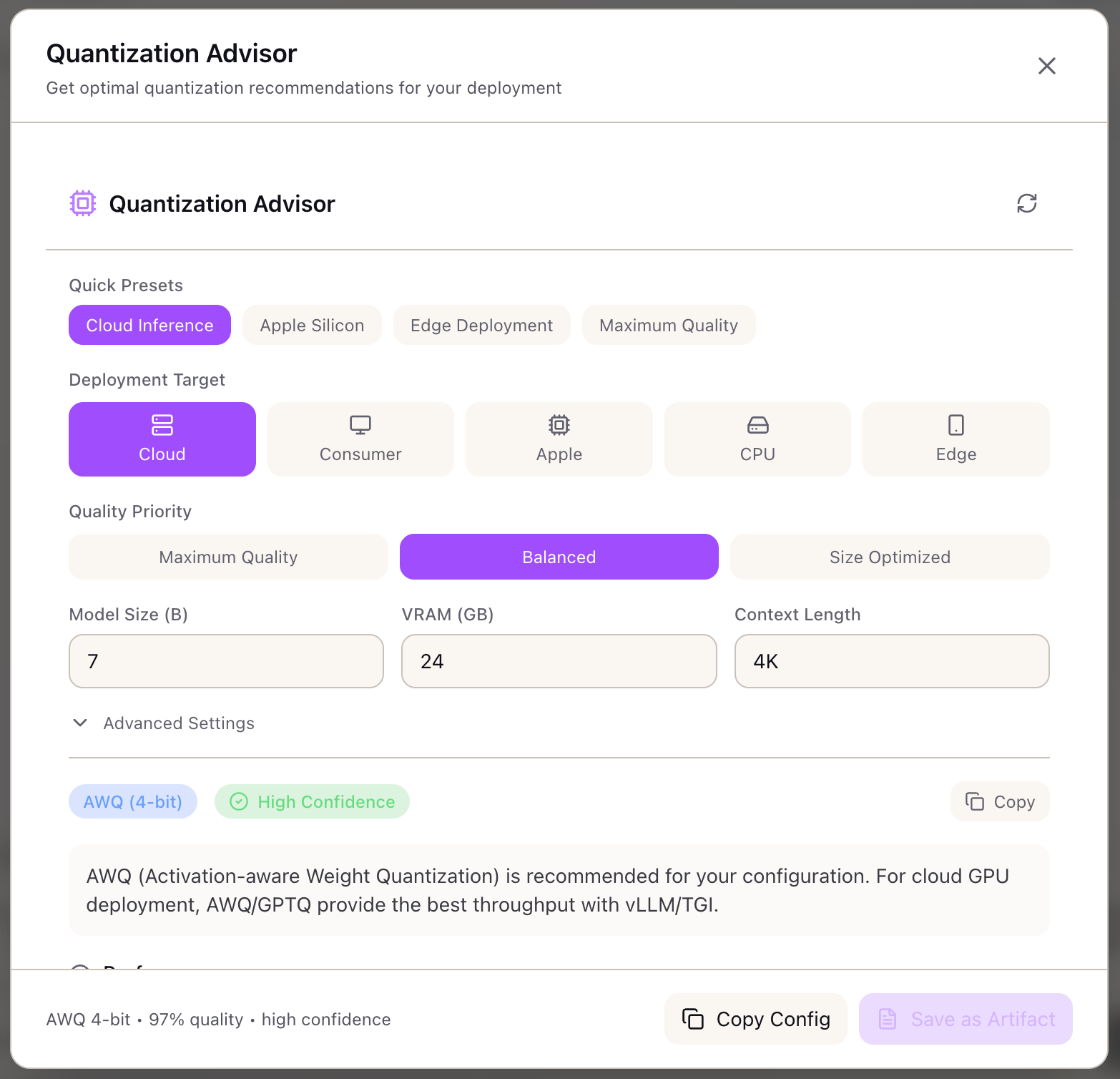Choose CPU as deployment target
Viewport: 1120px width, 1079px height.
click(757, 439)
